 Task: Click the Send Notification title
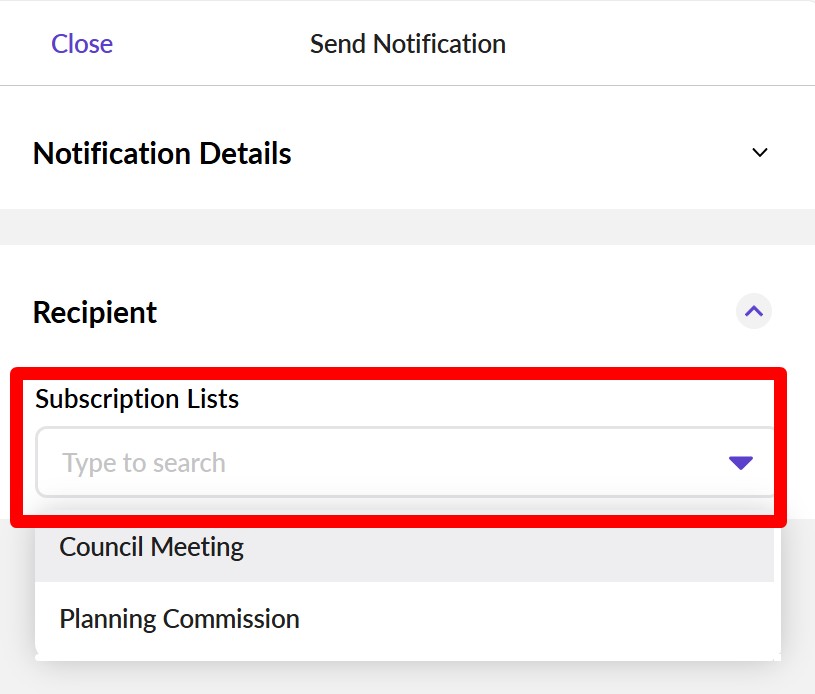408,44
